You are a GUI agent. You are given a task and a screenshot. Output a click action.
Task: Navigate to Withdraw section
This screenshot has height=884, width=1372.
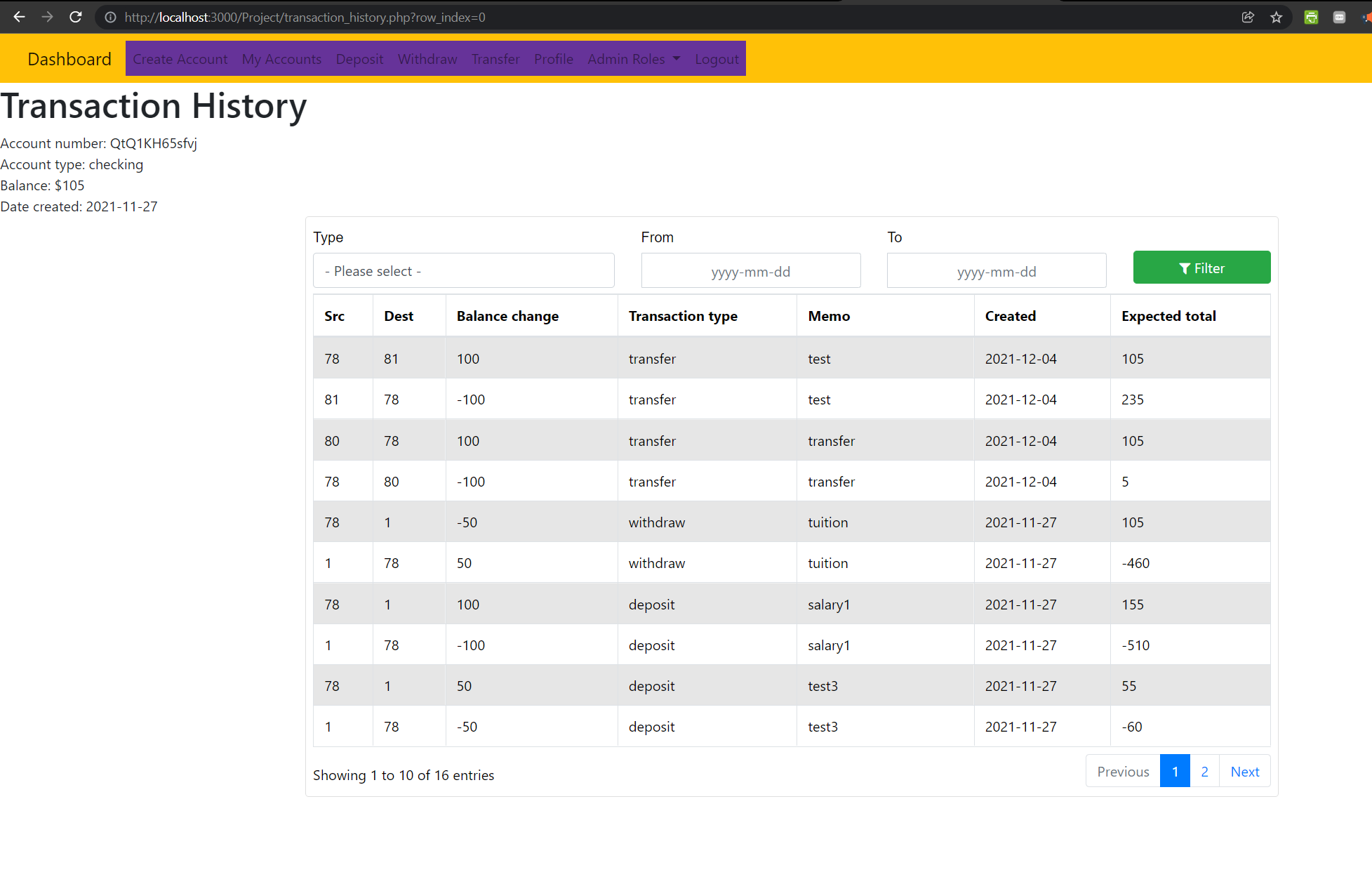(427, 59)
